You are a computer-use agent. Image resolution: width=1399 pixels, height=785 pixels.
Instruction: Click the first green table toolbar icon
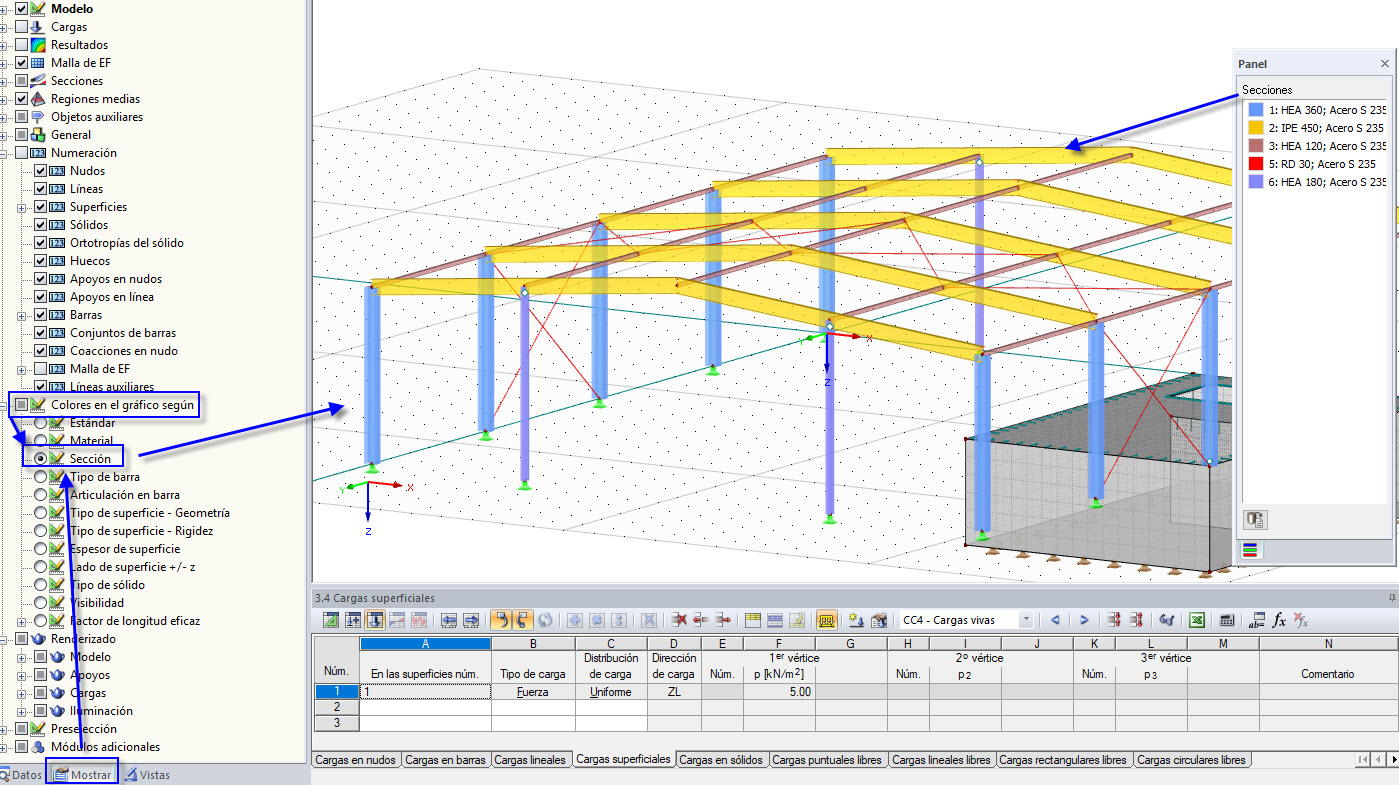(331, 620)
